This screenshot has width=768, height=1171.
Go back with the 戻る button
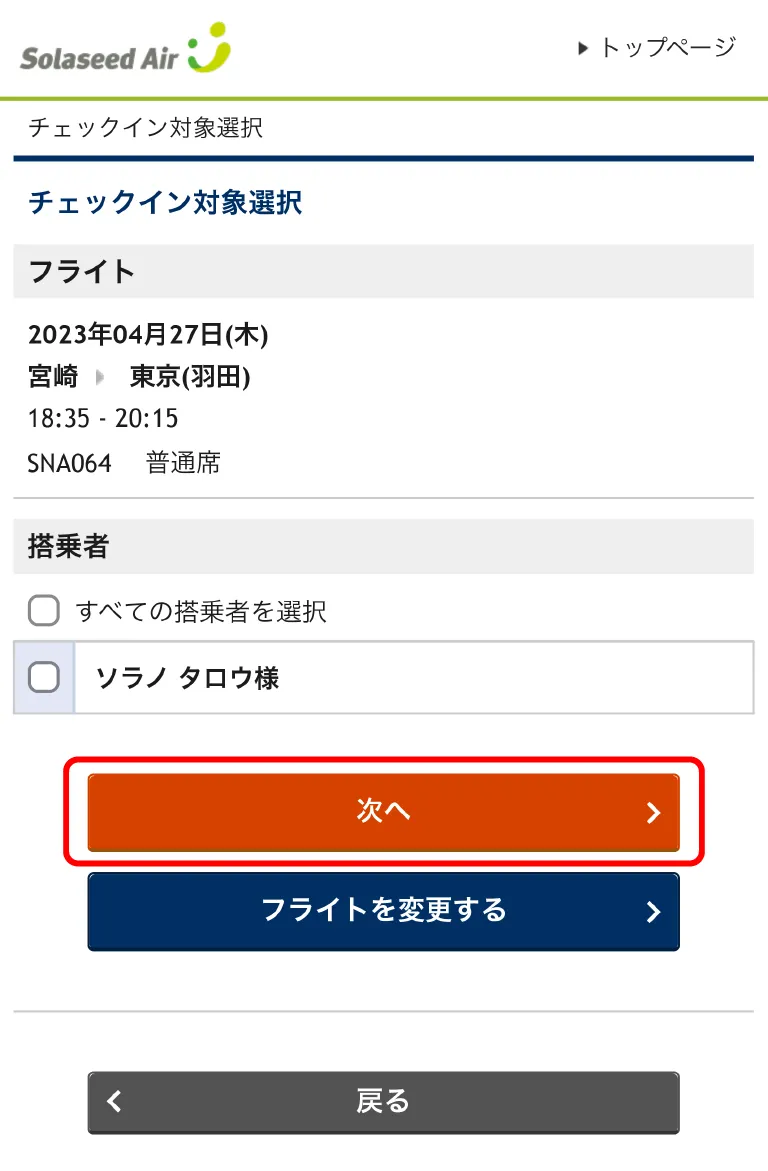click(383, 1102)
